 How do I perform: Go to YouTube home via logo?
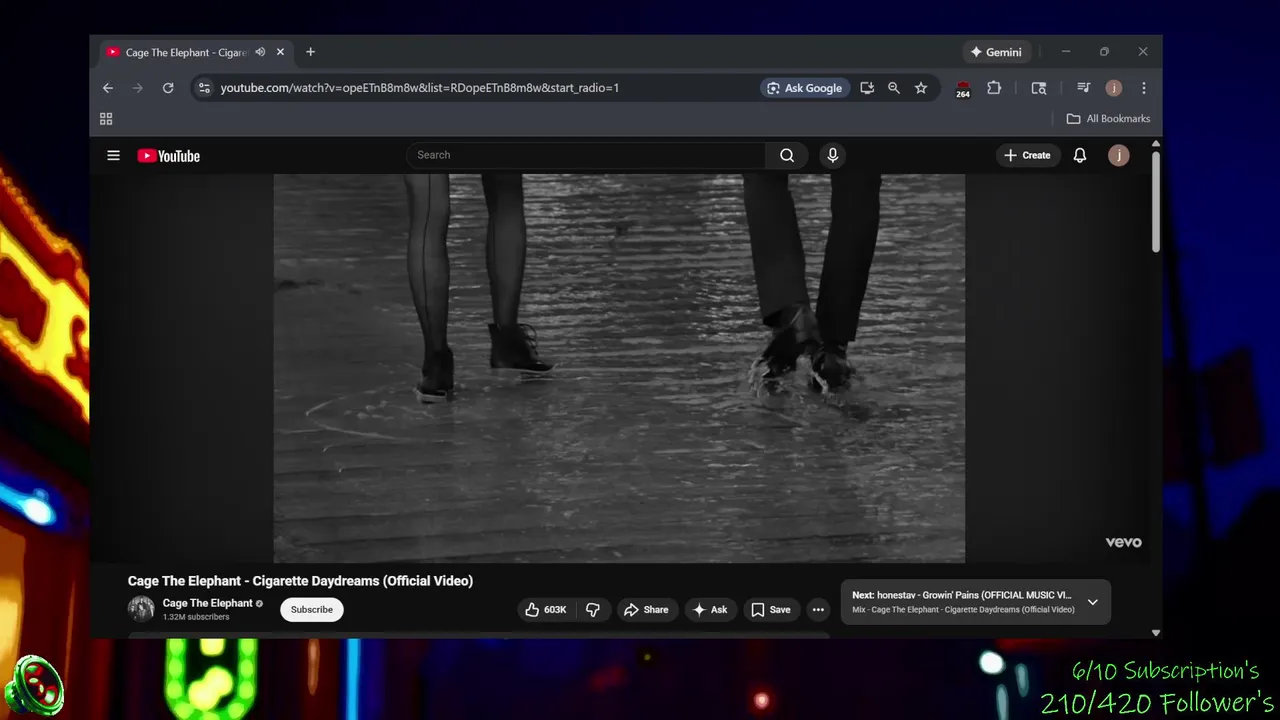pos(168,156)
